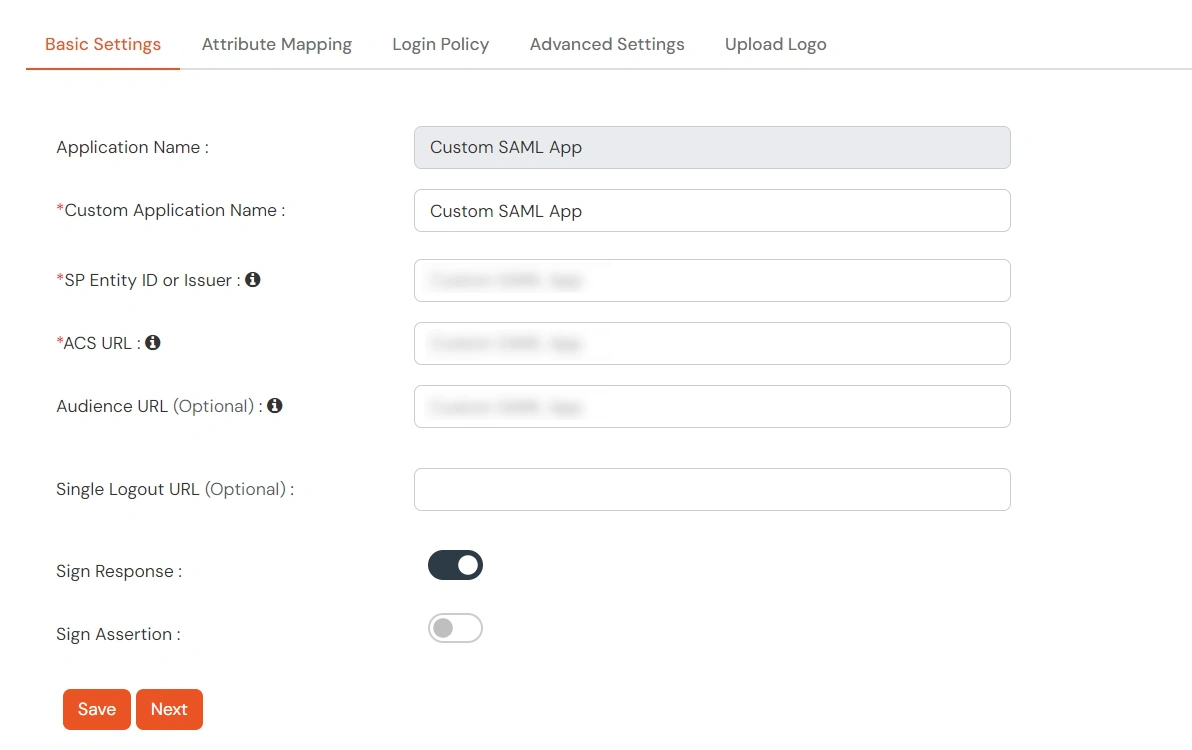Viewport: 1192px width, 750px height.
Task: Click the grayed-out Application Name field
Action: [x=712, y=147]
